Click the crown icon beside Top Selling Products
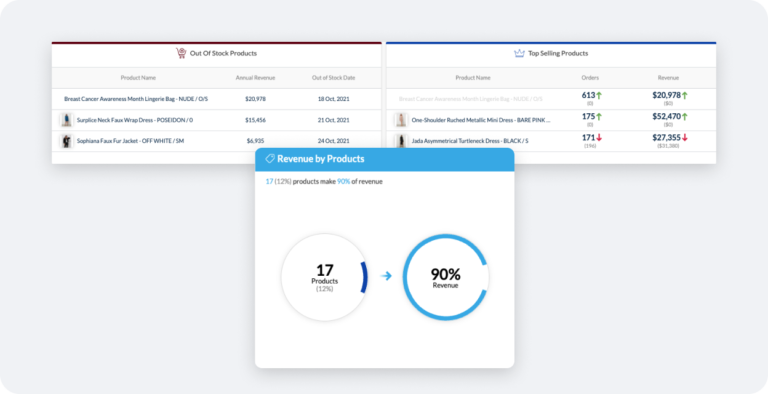The height and width of the screenshot is (394, 768). tap(519, 53)
